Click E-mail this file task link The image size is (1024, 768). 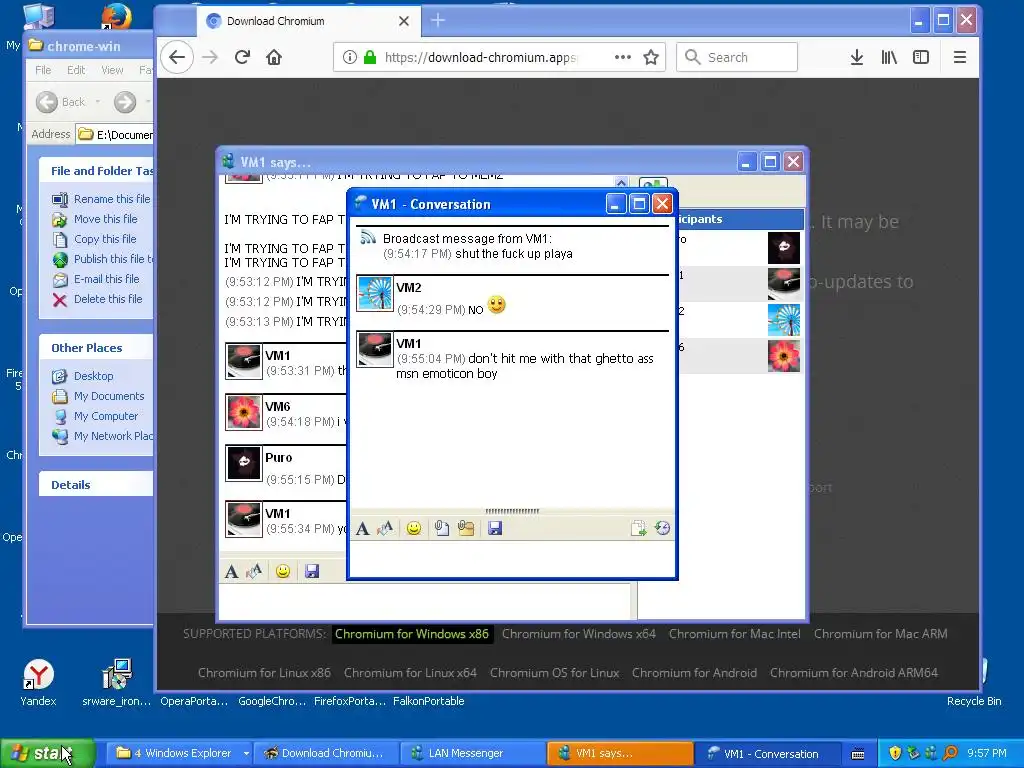pyautogui.click(x=95, y=279)
